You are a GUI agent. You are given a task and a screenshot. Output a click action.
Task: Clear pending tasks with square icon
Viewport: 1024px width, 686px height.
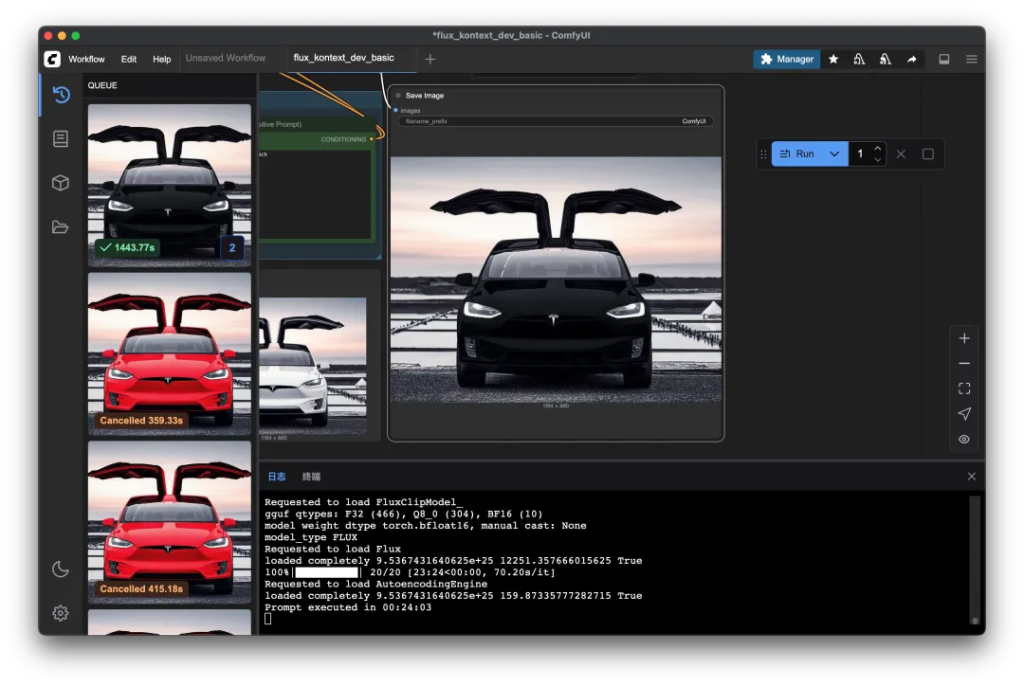click(x=928, y=154)
